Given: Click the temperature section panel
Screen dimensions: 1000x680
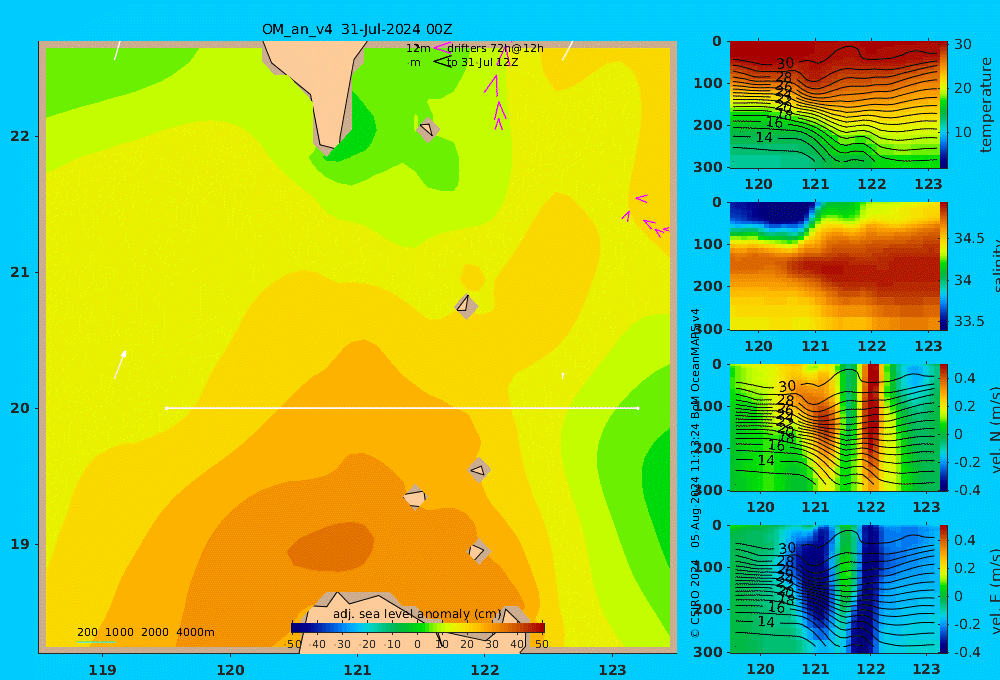Looking at the screenshot, I should tap(834, 105).
